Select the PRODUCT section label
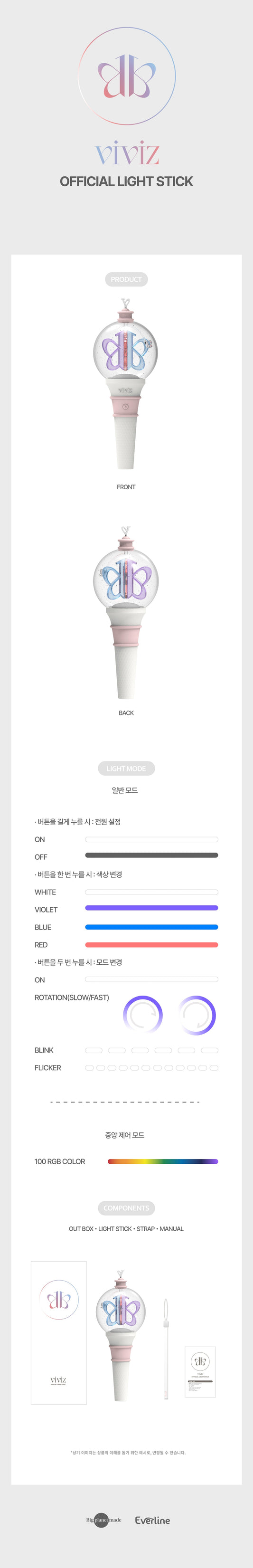 click(x=126, y=279)
